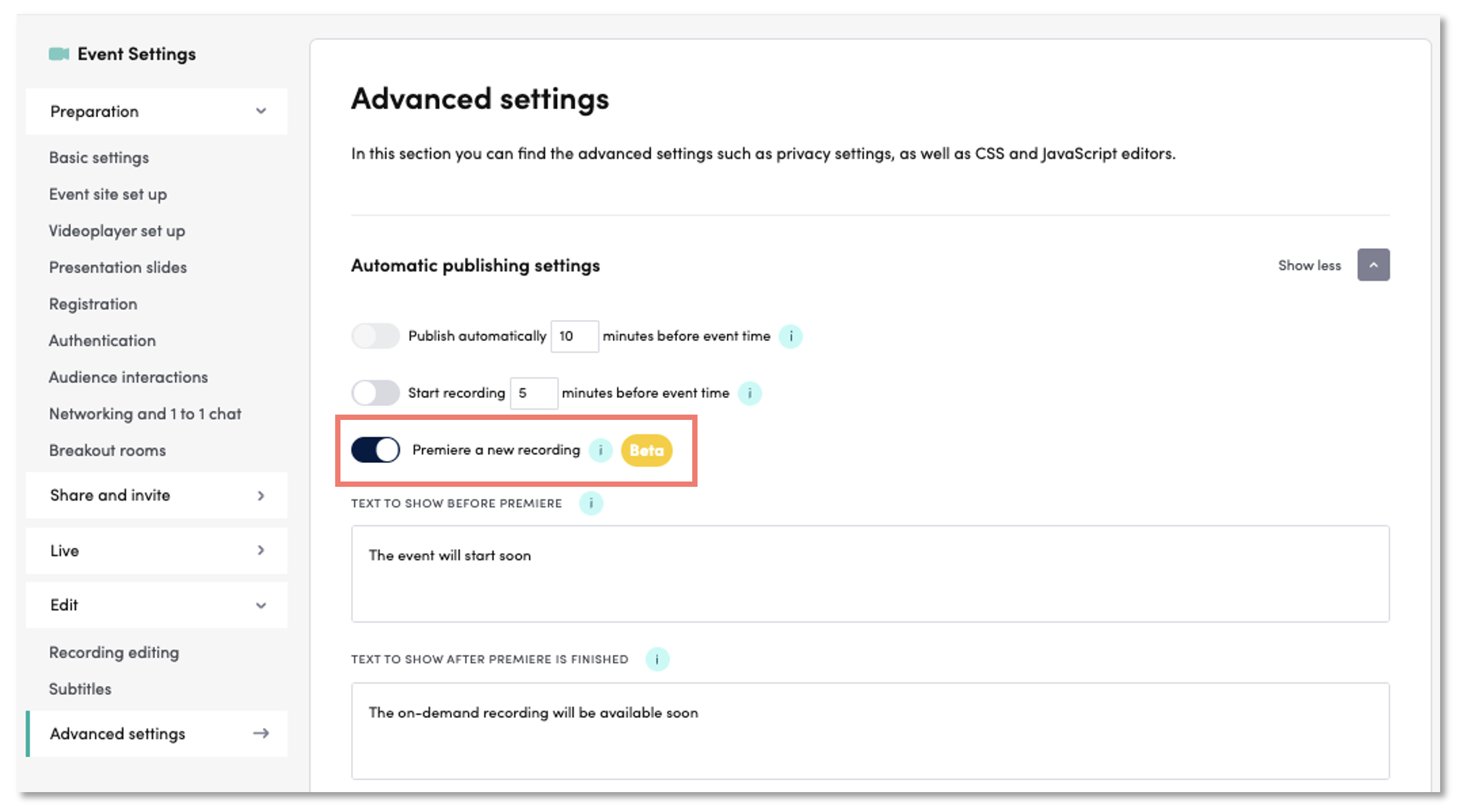The width and height of the screenshot is (1460, 812).
Task: Click the publish minutes input field
Action: coord(574,336)
